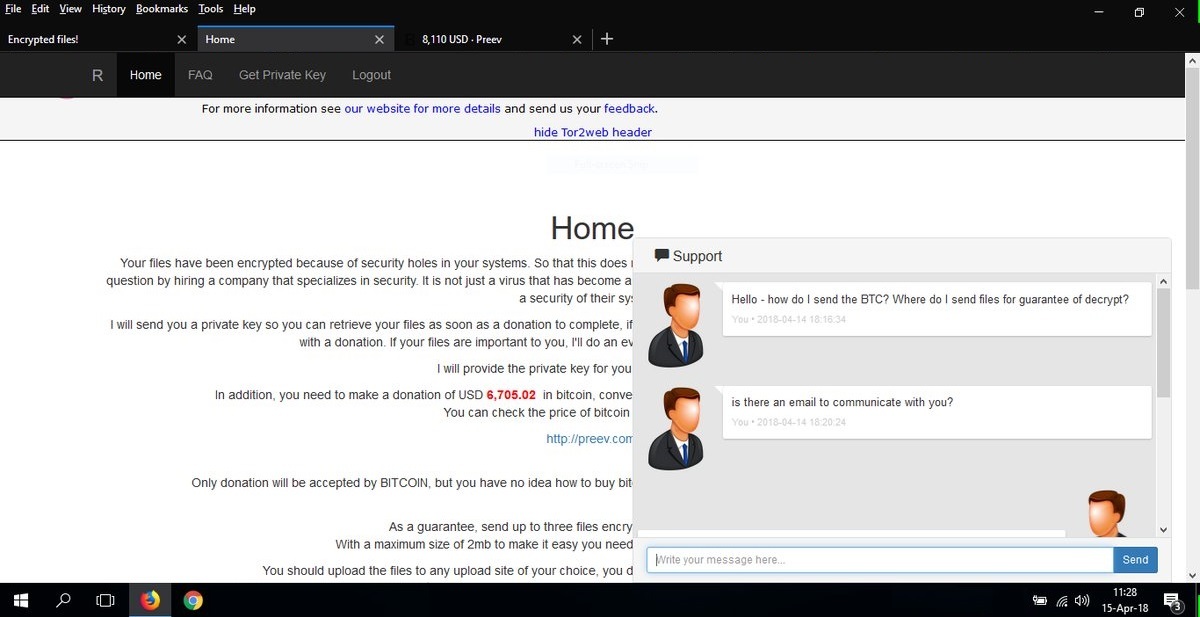Click the chat scrollbar up chevron
The height and width of the screenshot is (617, 1200).
1163,281
